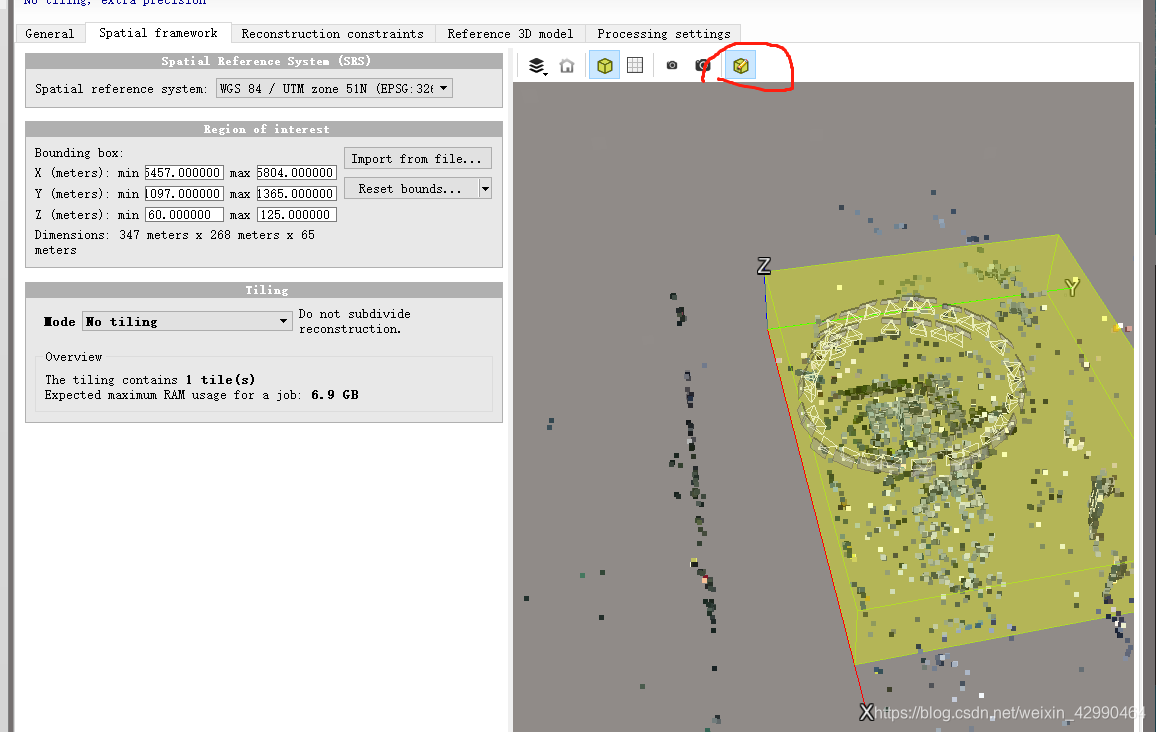Click the small camera size icon
Screen dimensions: 1156x732
pyautogui.click(x=672, y=66)
